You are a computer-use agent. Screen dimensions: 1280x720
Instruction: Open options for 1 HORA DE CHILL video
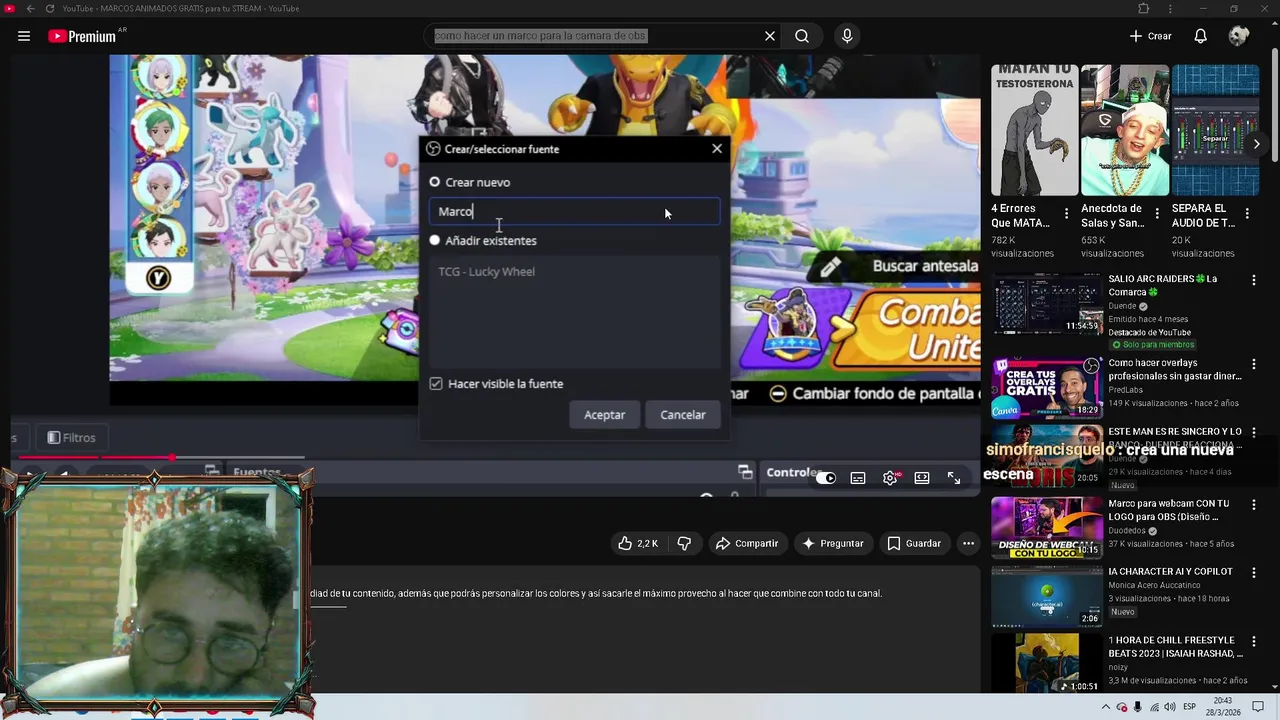point(1253,642)
